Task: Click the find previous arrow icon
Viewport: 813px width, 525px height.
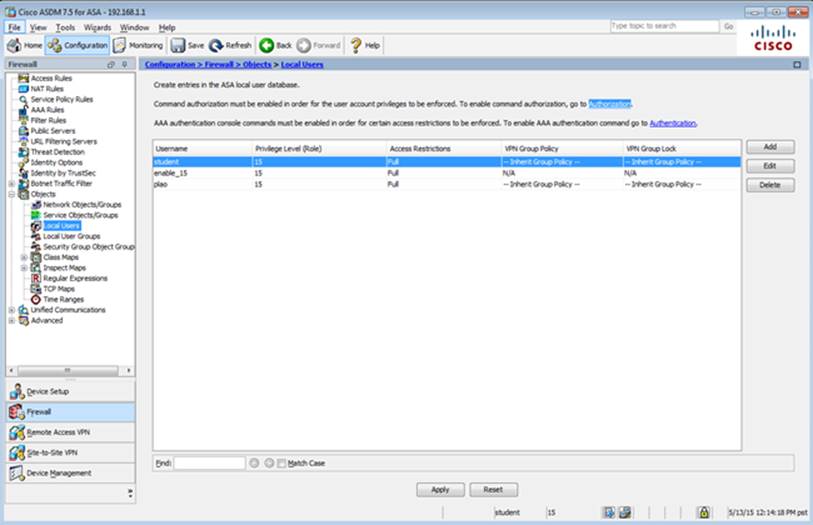Action: (254, 463)
